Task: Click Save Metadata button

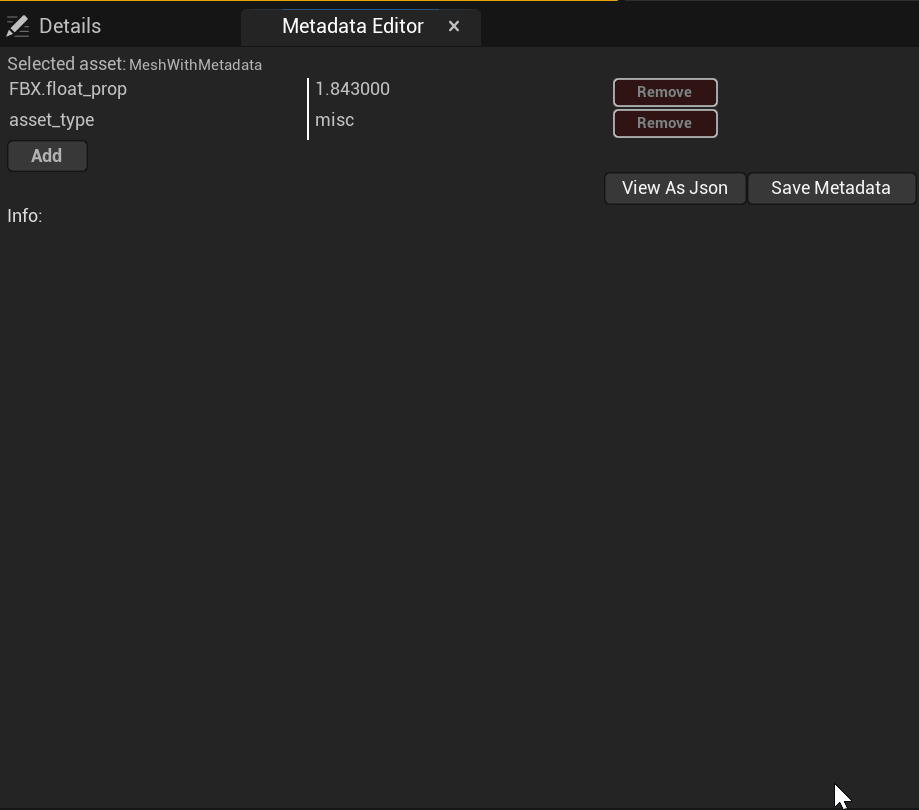Action: tap(831, 188)
